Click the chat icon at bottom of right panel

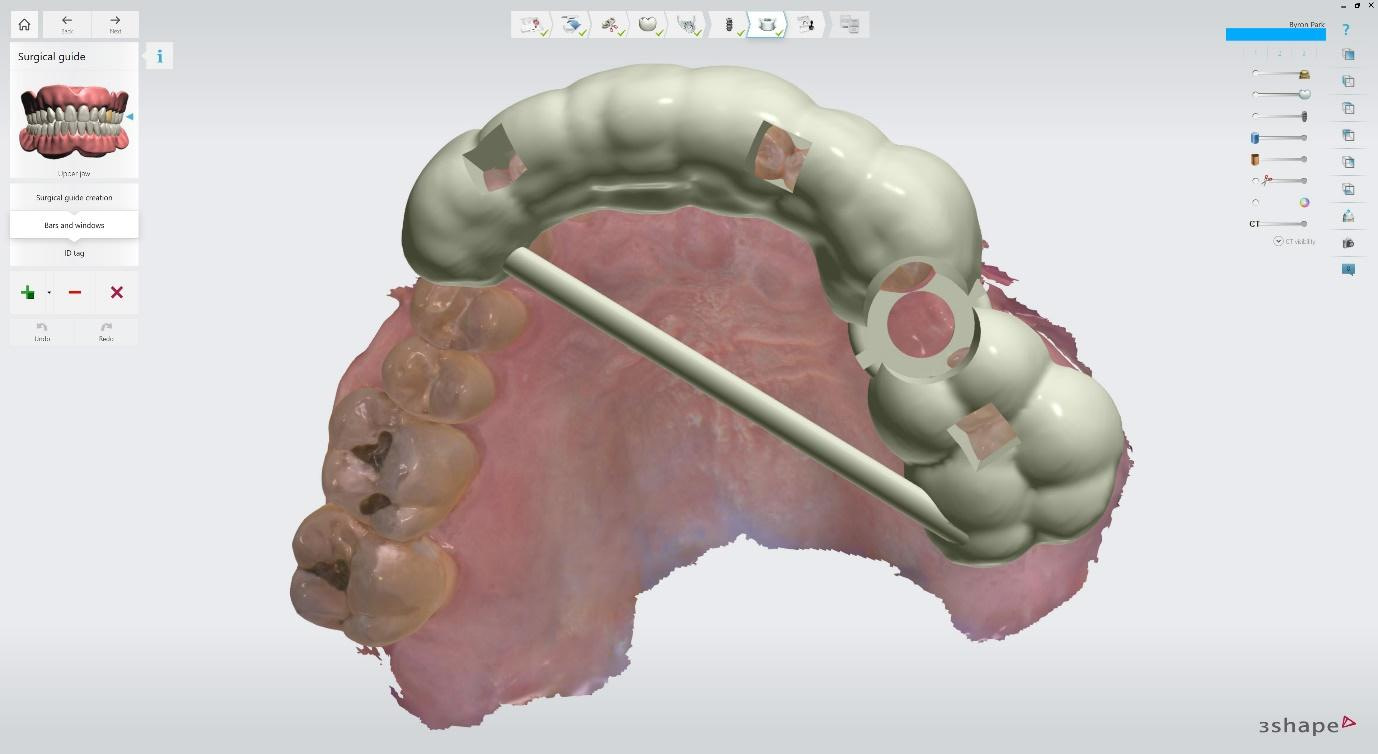[x=1348, y=268]
